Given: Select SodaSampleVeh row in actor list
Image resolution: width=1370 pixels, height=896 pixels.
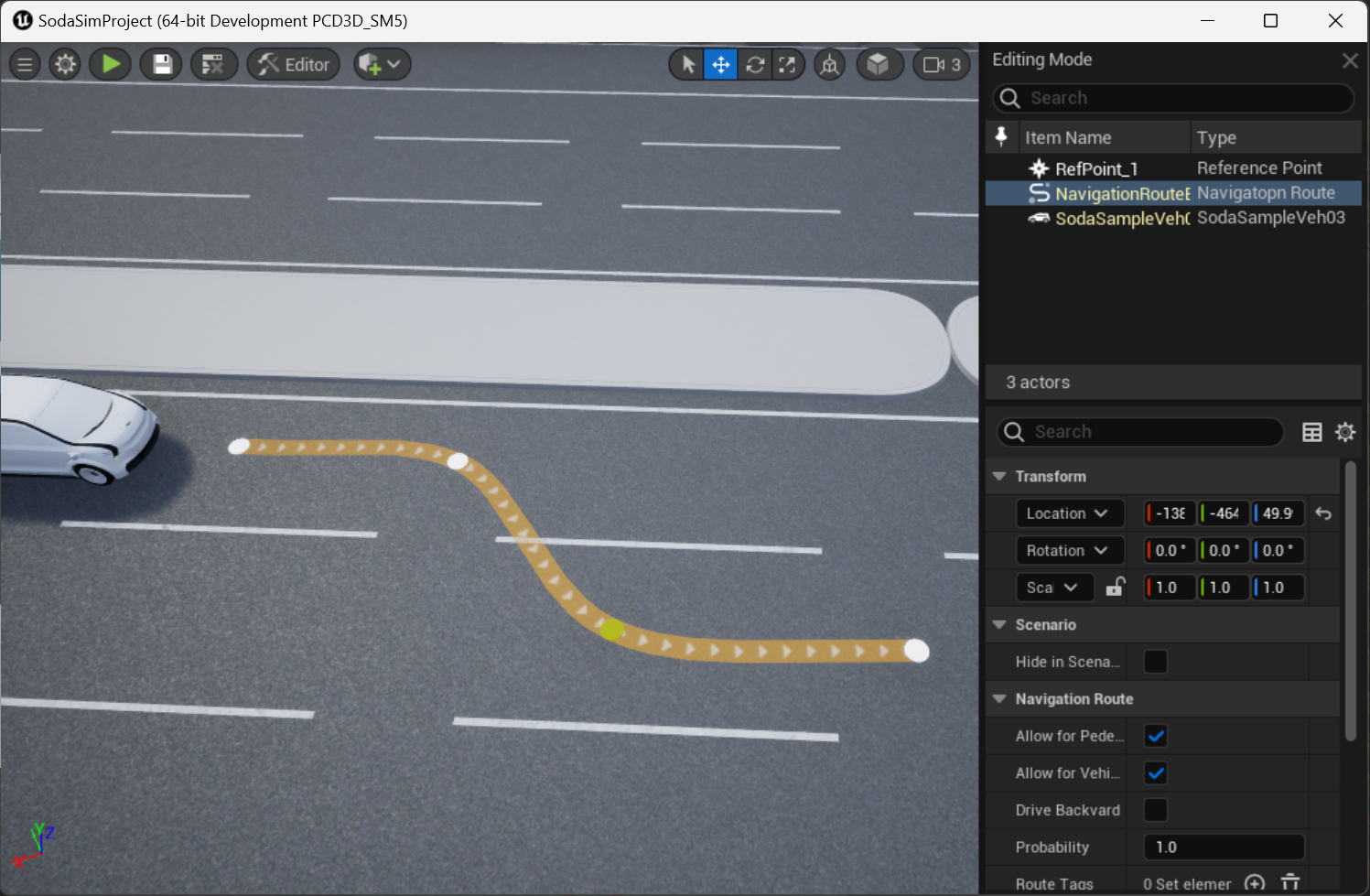Looking at the screenshot, I should (1173, 218).
